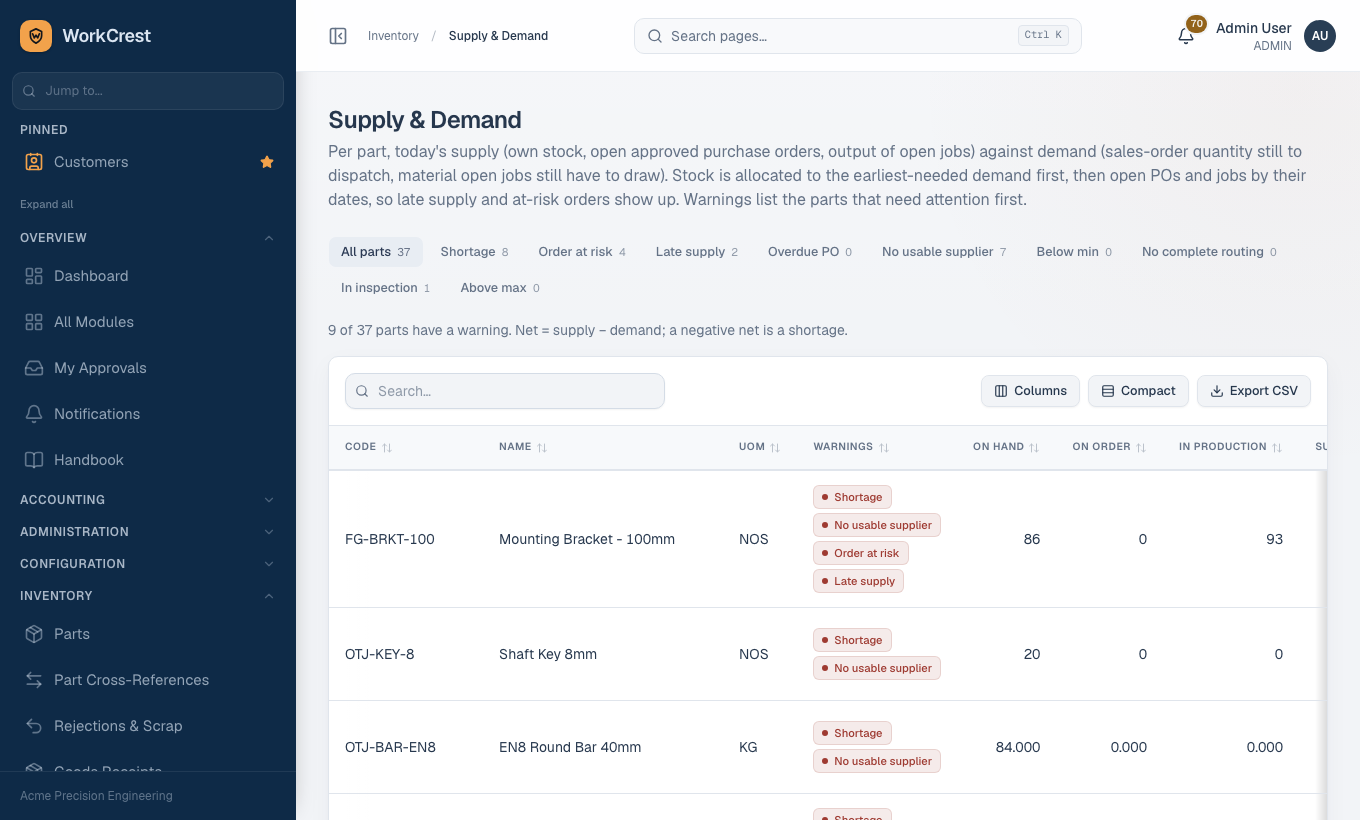This screenshot has width=1360, height=820.
Task: Sort table by the WARNINGS column
Action: pos(851,447)
